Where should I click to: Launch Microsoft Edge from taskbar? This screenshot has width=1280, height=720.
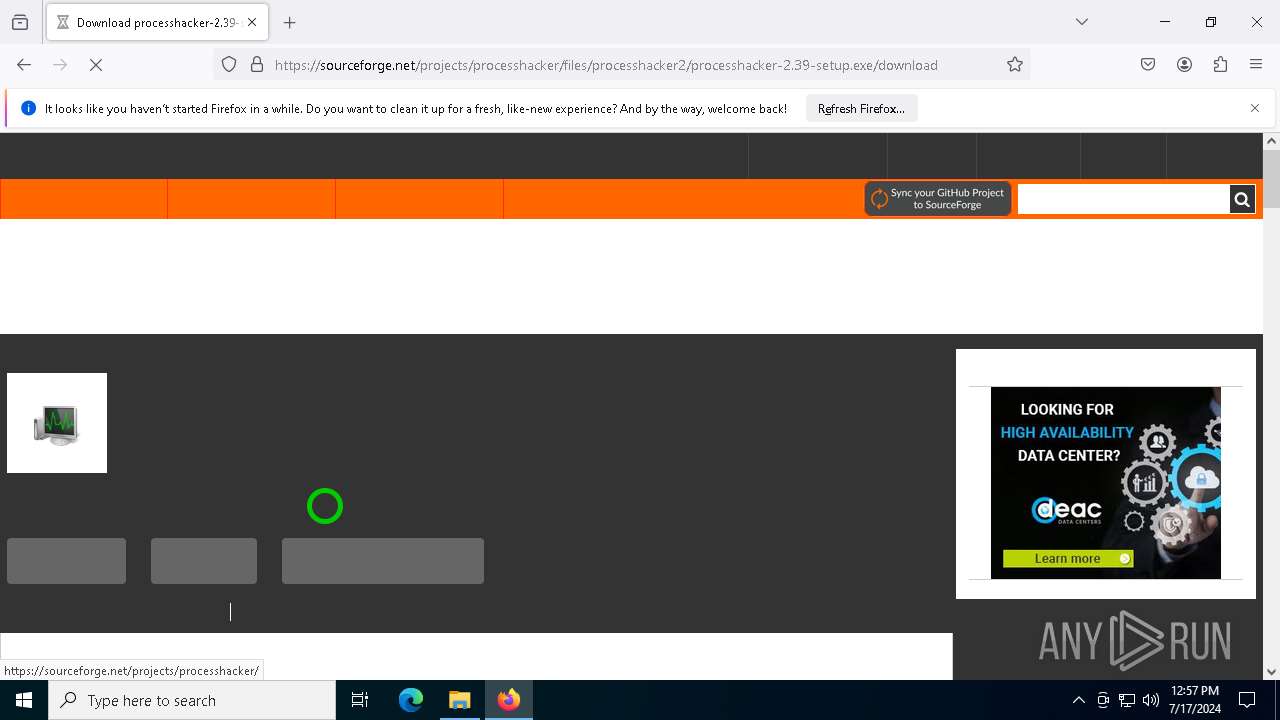pos(411,700)
